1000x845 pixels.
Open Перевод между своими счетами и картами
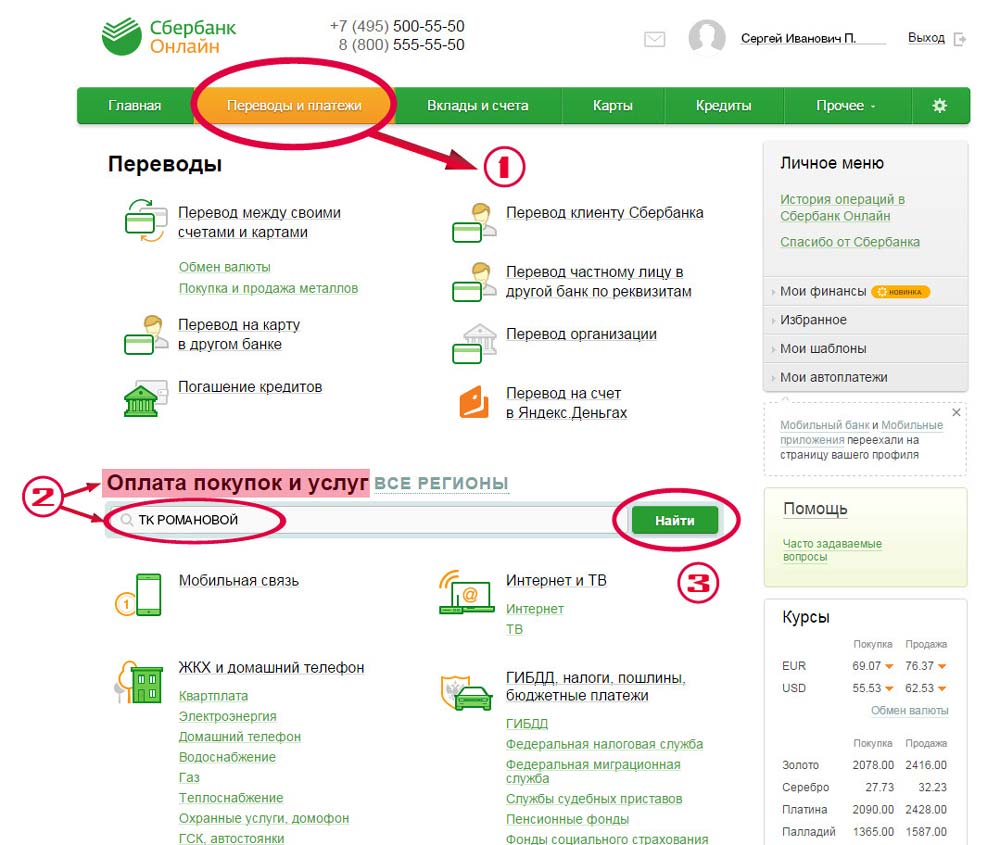pos(259,222)
